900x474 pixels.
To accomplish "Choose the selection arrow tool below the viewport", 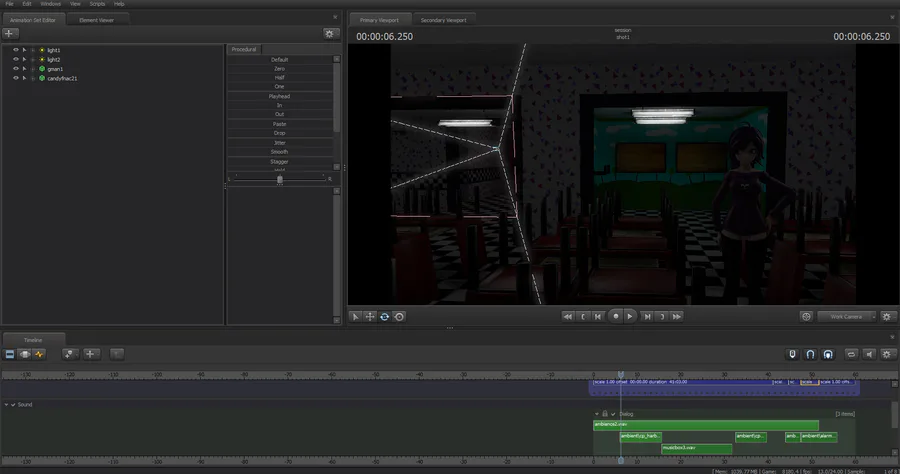I will (x=355, y=317).
